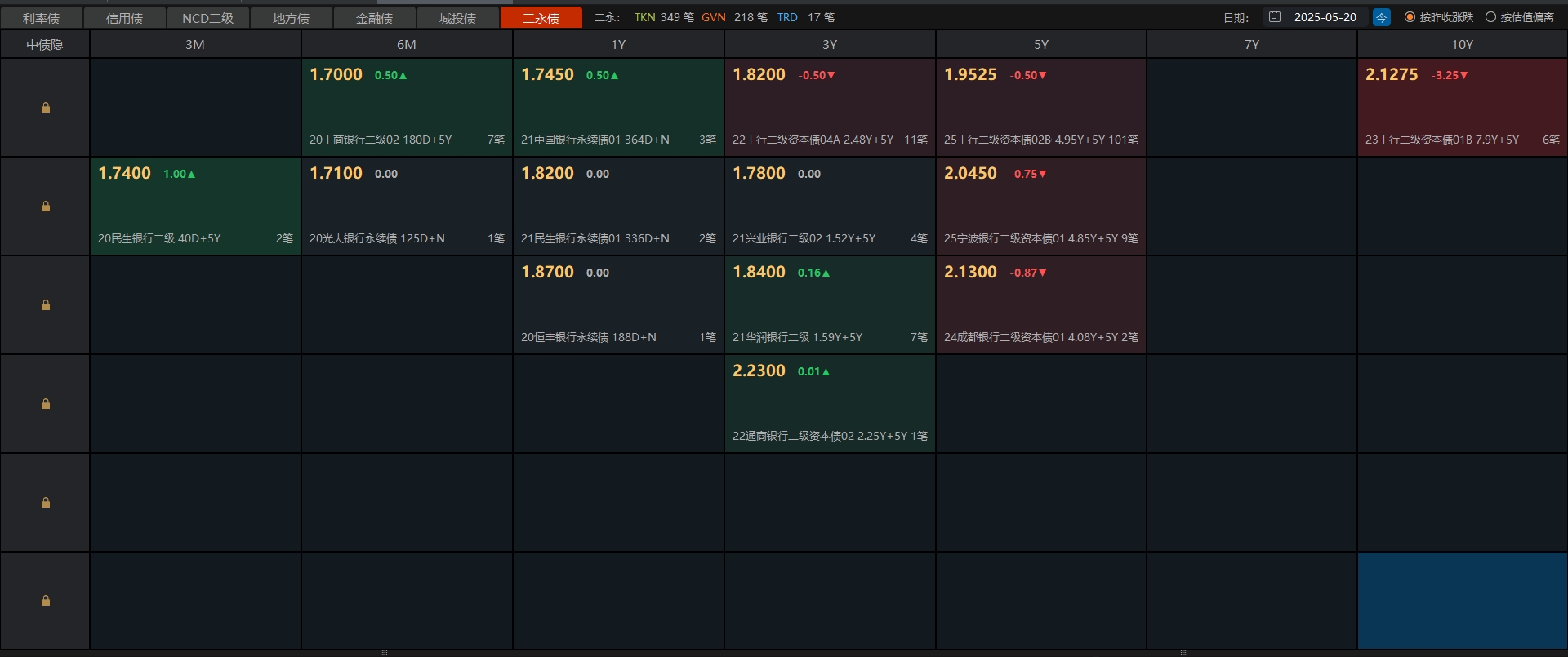
Task: Open the 20工商银行二级02 180D+5Y cell
Action: (x=407, y=108)
